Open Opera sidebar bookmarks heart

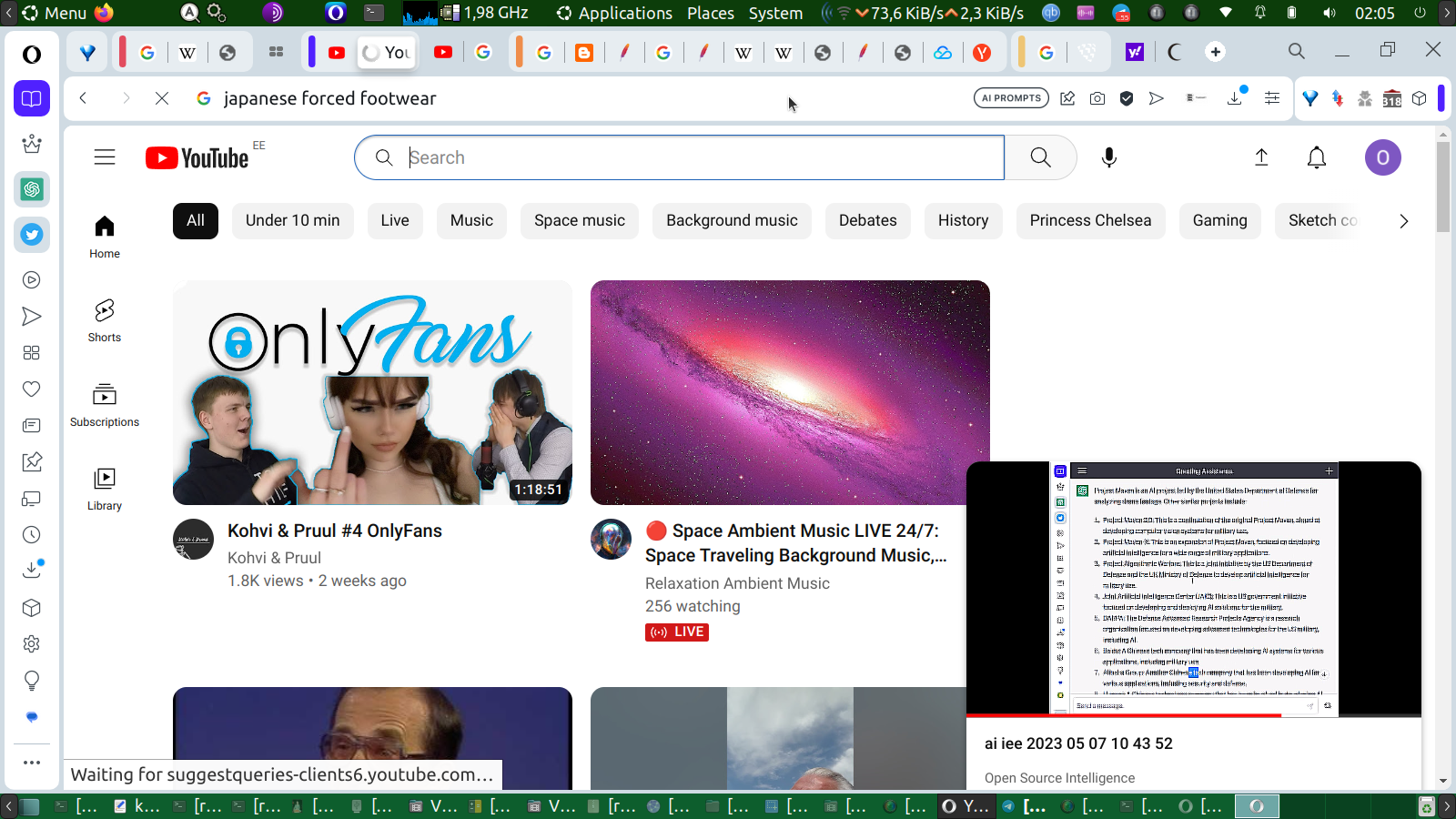(x=32, y=389)
